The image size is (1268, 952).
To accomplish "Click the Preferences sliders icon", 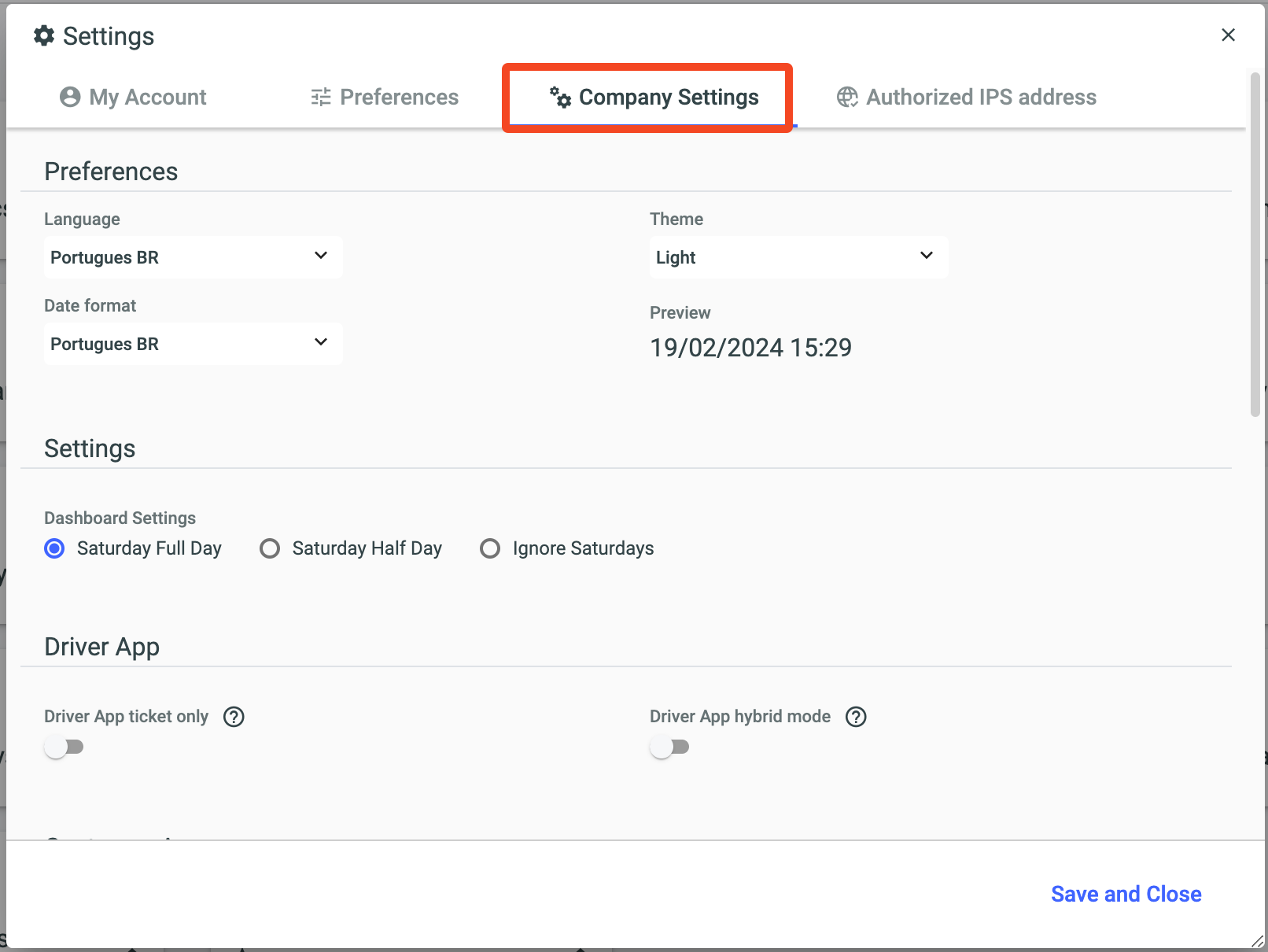I will coord(321,97).
